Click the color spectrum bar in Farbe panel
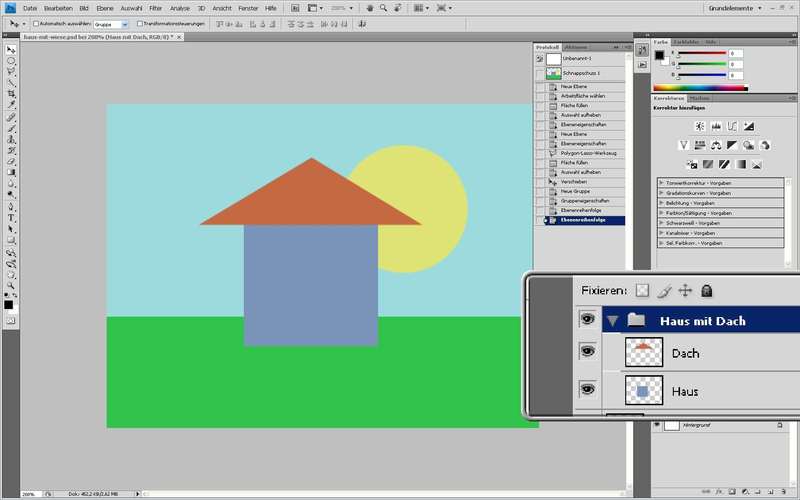This screenshot has height=500, width=800. click(700, 88)
